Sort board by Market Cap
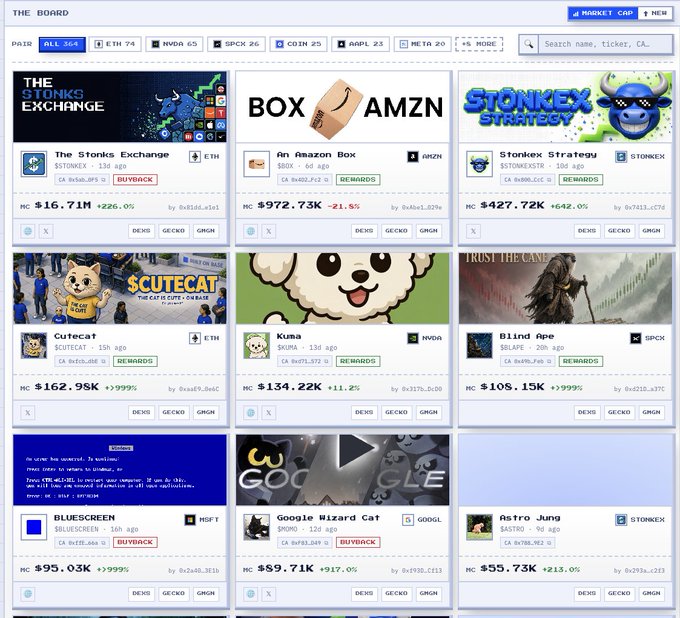This screenshot has width=680, height=618. coord(603,13)
